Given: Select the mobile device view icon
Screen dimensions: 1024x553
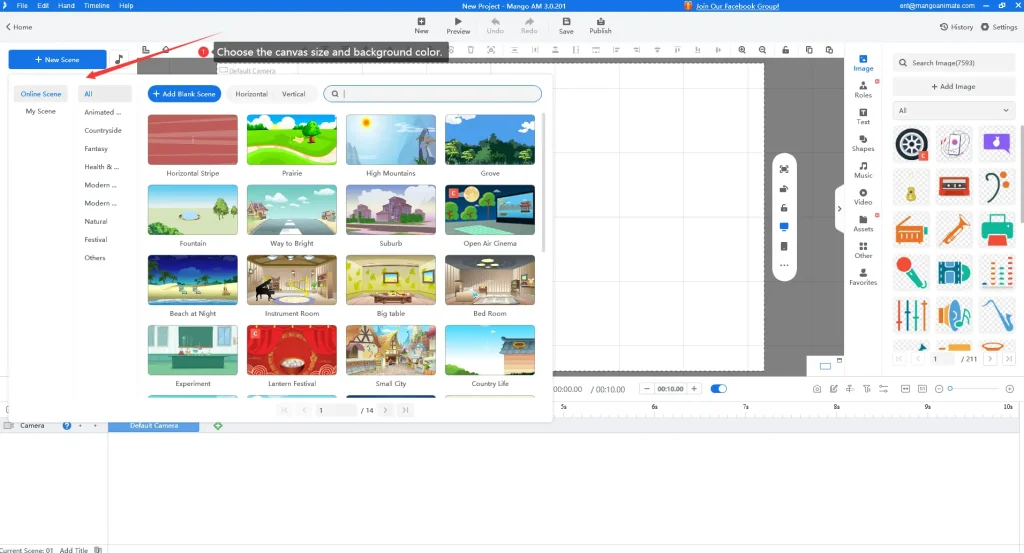Looking at the screenshot, I should coord(784,246).
